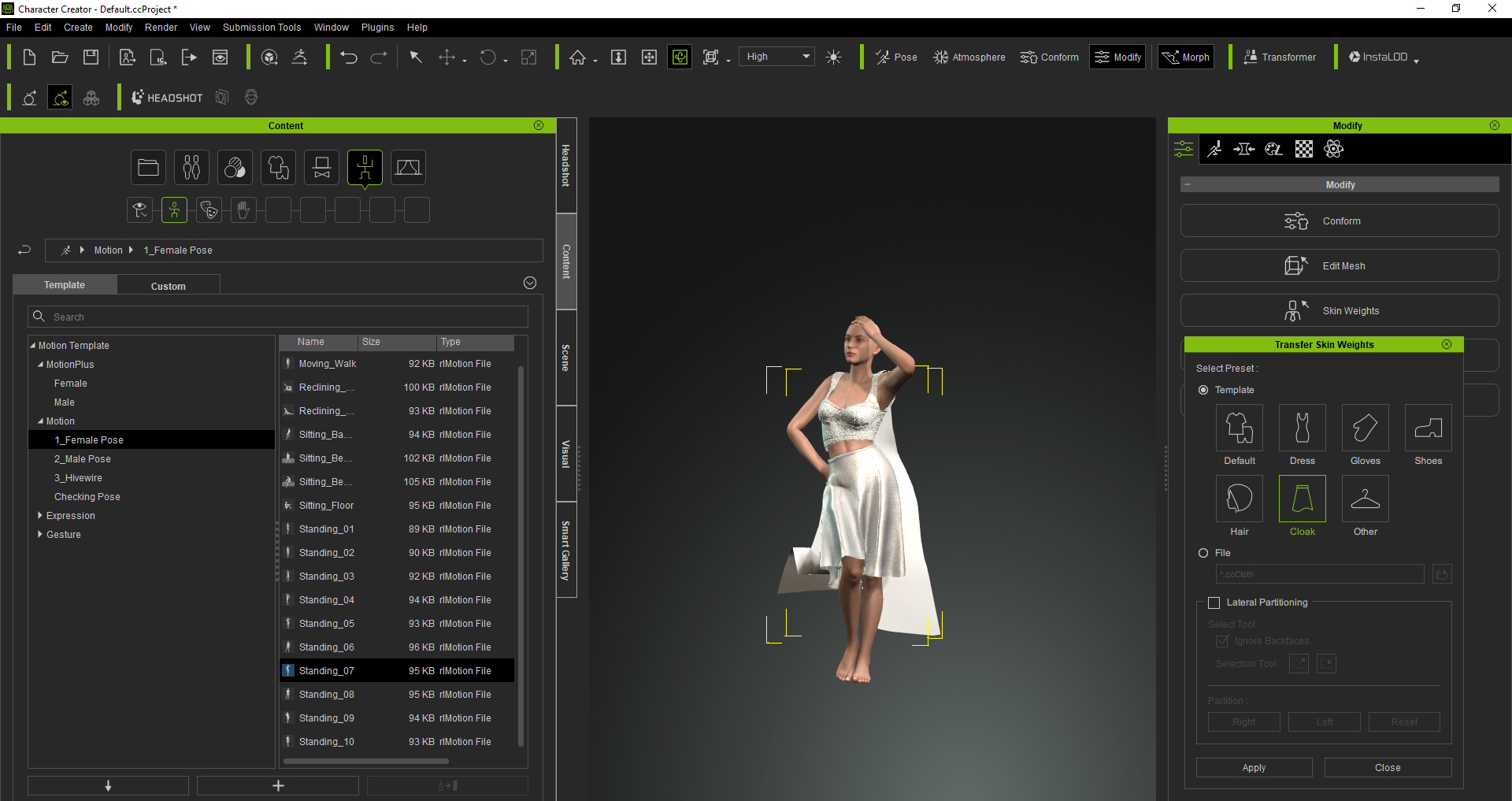
Task: Choose the Dress skin weight template
Action: point(1303,428)
